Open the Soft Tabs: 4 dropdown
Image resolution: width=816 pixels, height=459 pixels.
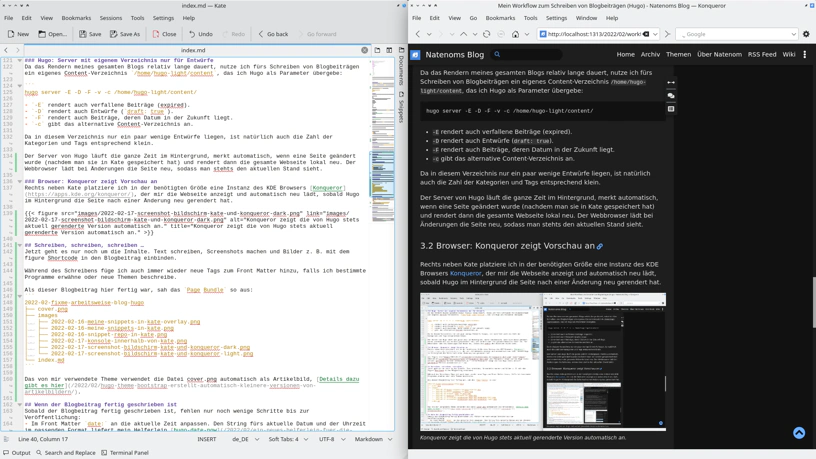pos(288,439)
